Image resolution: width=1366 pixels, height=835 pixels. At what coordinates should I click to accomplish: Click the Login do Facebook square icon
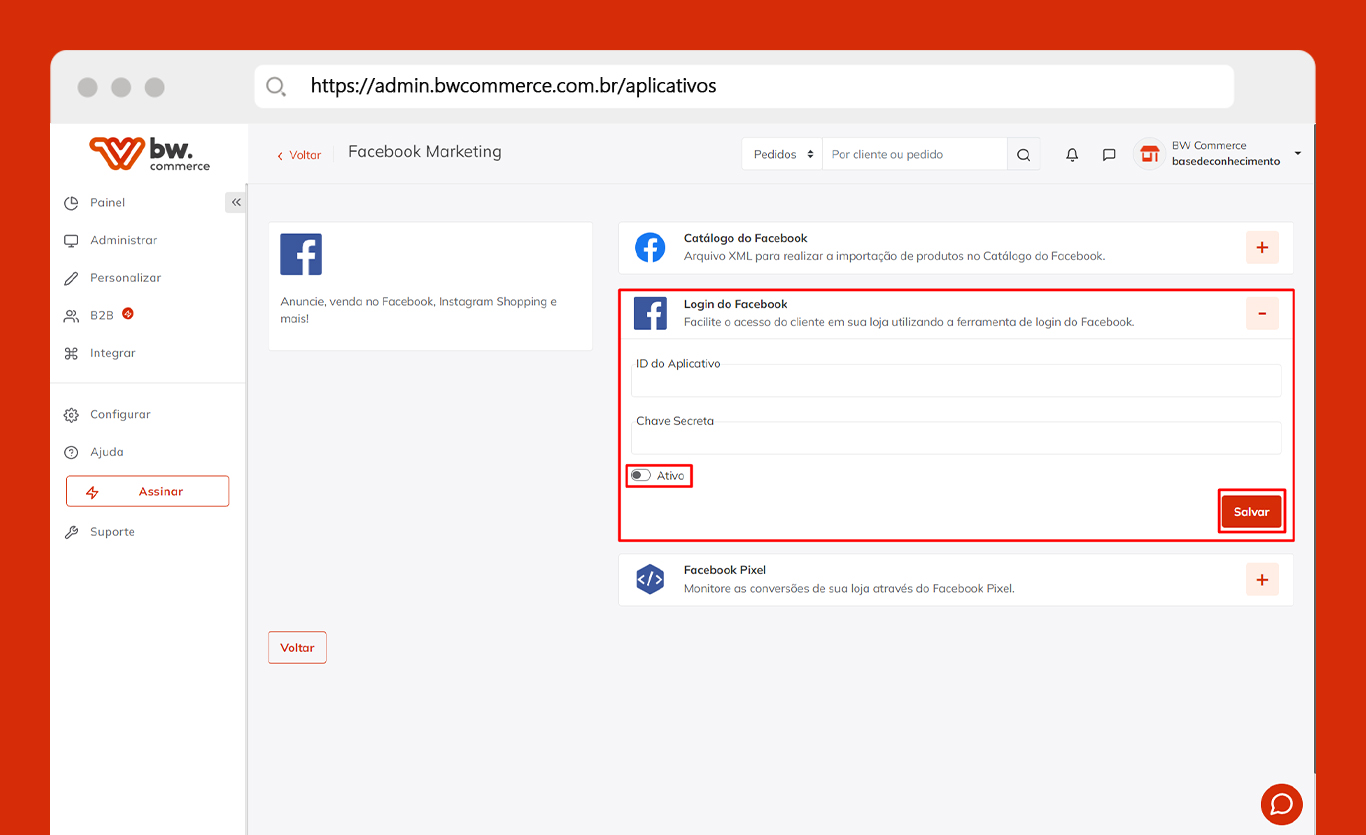650,313
